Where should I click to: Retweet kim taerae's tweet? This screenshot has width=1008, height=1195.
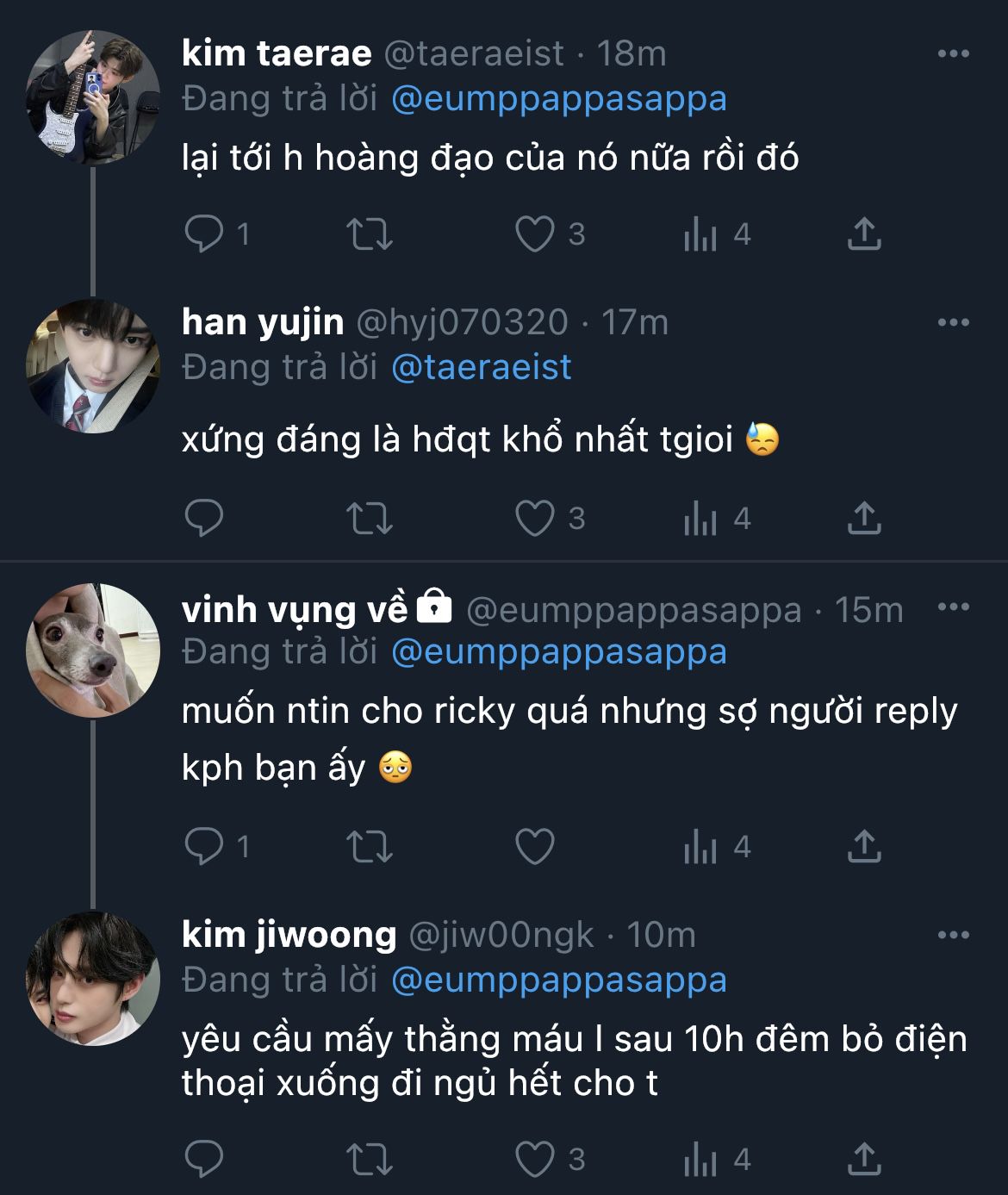pyautogui.click(x=369, y=233)
